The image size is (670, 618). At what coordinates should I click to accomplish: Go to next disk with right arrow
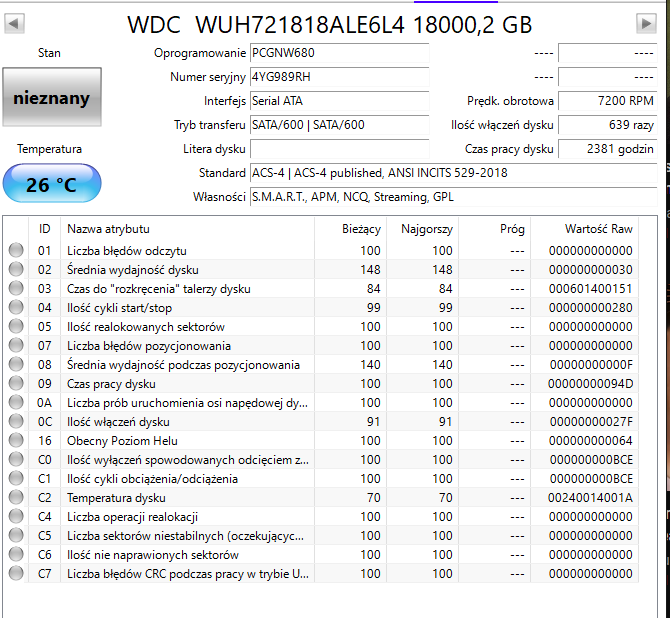pyautogui.click(x=646, y=23)
